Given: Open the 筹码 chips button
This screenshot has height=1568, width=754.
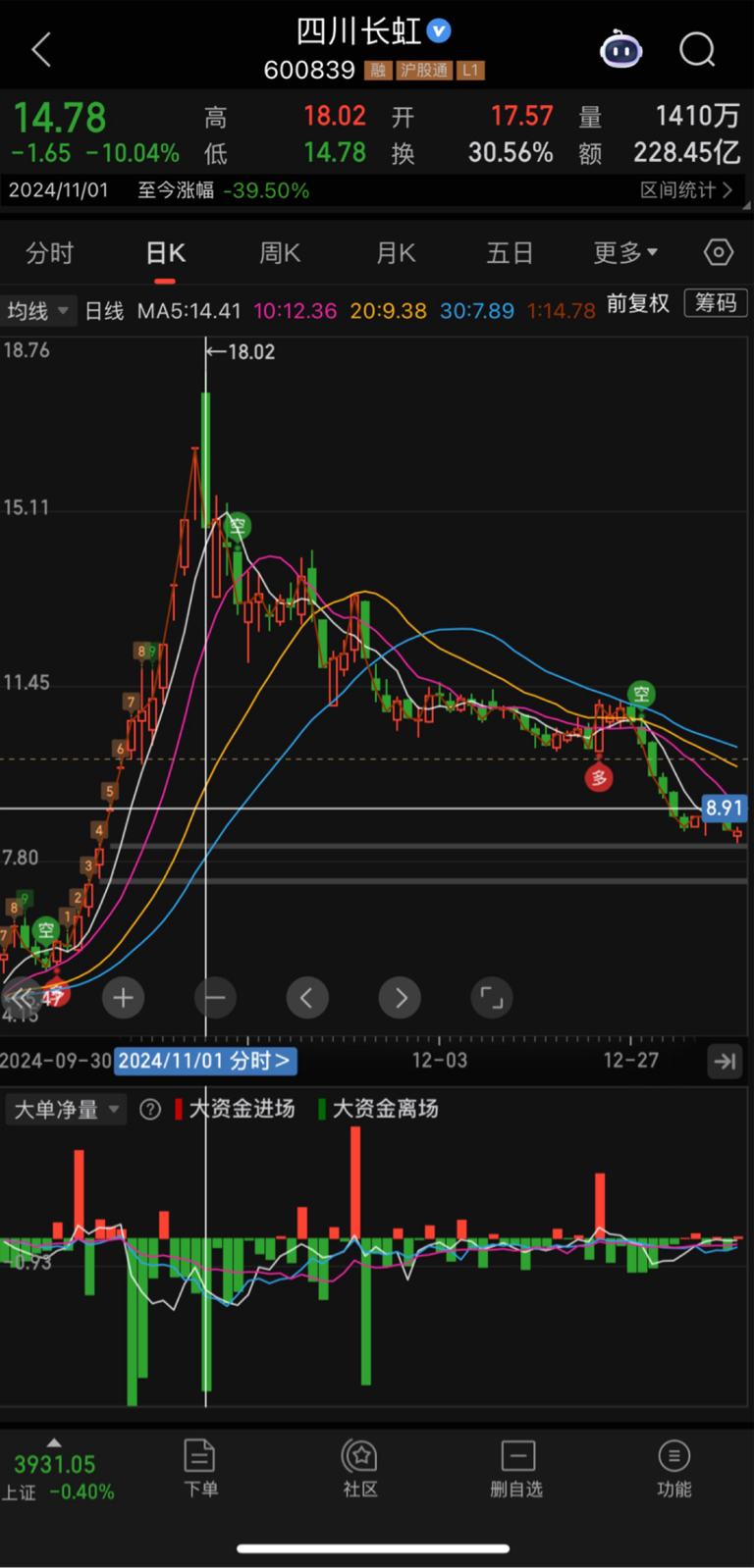Looking at the screenshot, I should click(716, 303).
